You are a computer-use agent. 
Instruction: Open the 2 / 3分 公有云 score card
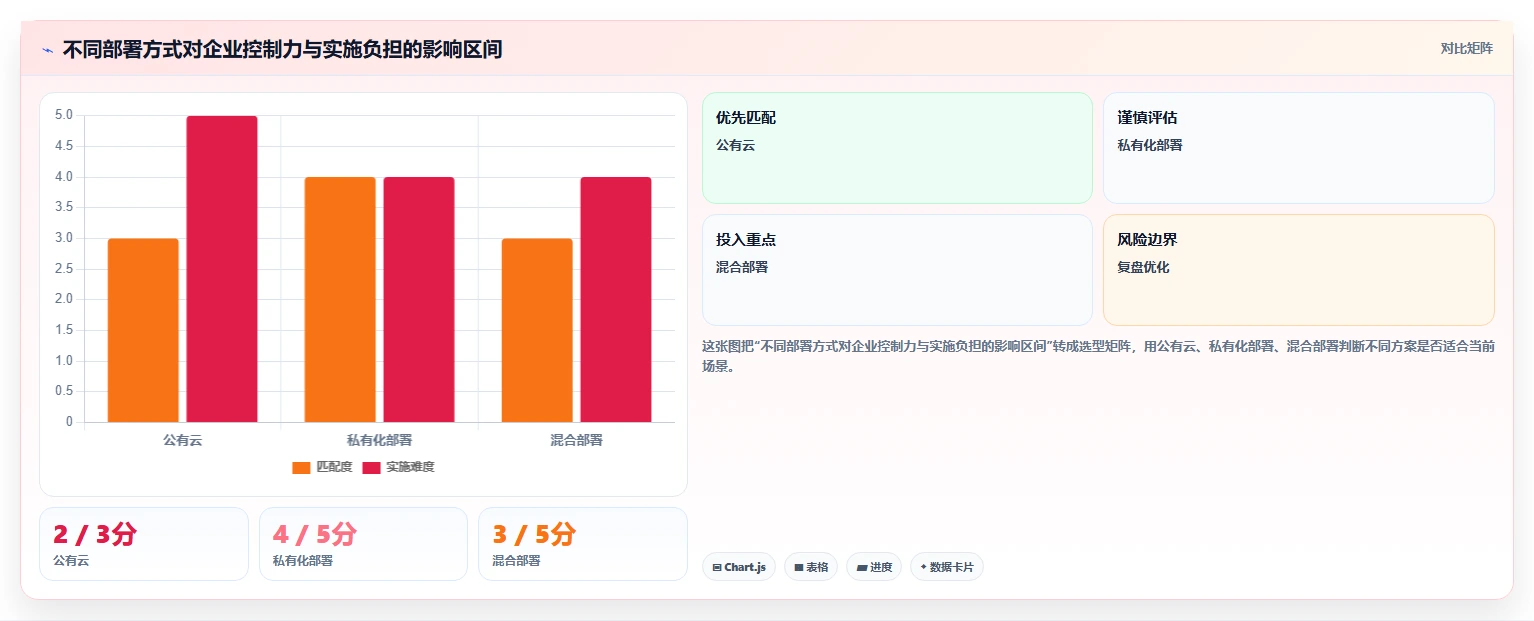tap(144, 544)
